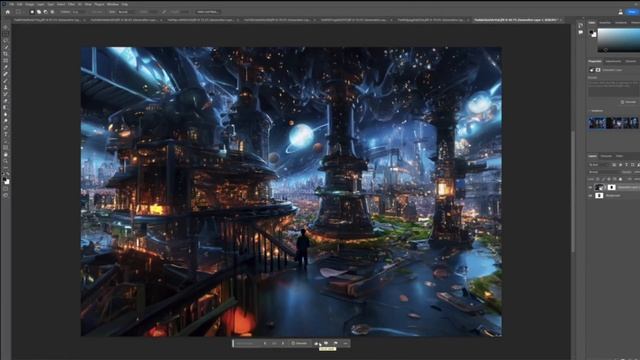
Task: Swap foreground and background colors
Action: click(8, 175)
